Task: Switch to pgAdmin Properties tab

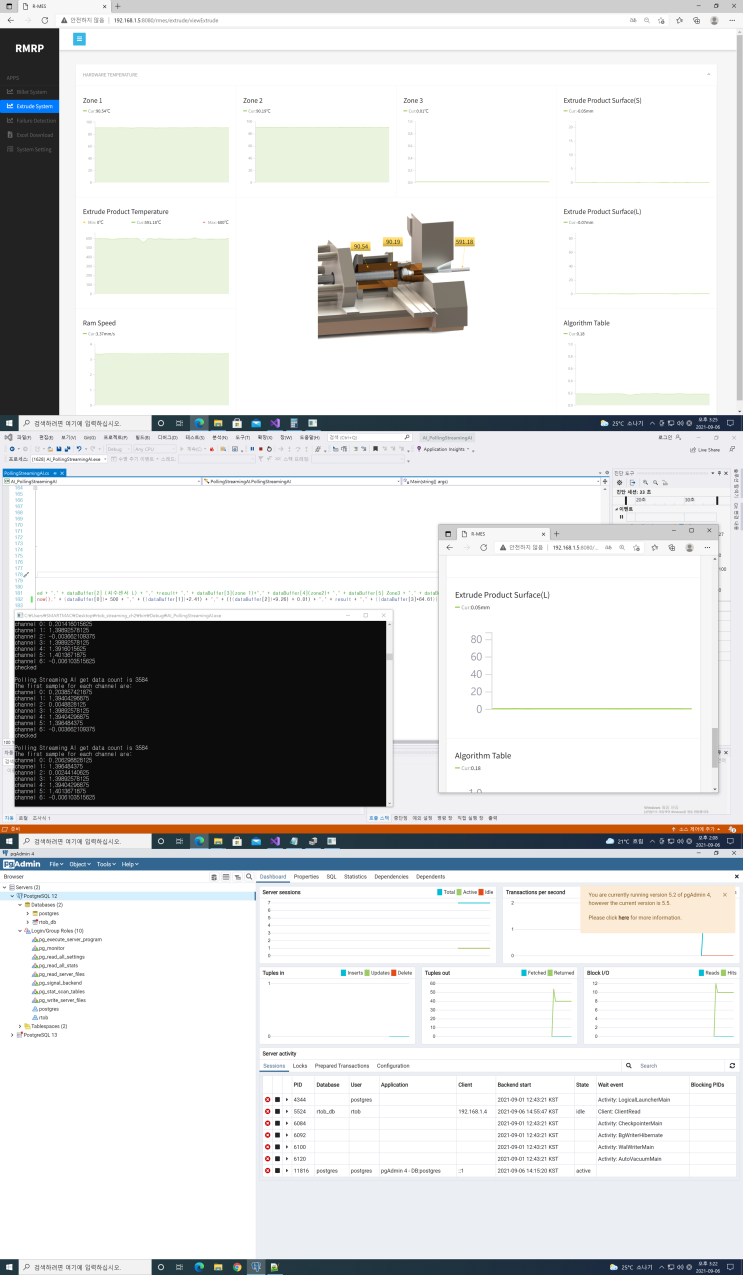Action: point(306,876)
